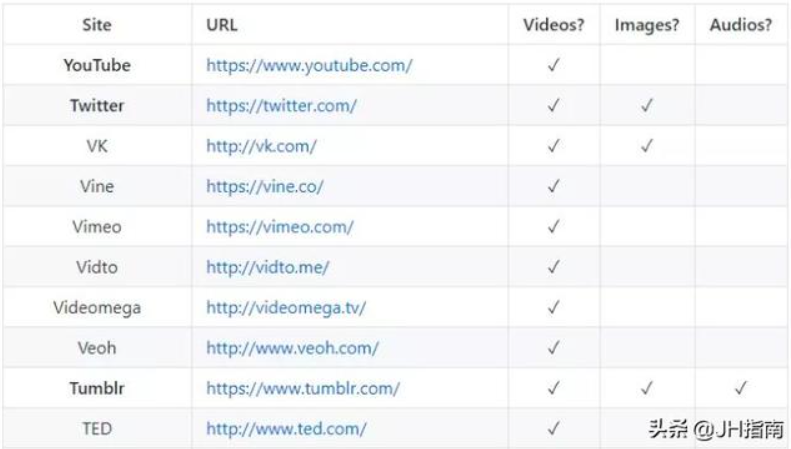Follow the vk.com hyperlink
The image size is (791, 449).
pyautogui.click(x=261, y=146)
